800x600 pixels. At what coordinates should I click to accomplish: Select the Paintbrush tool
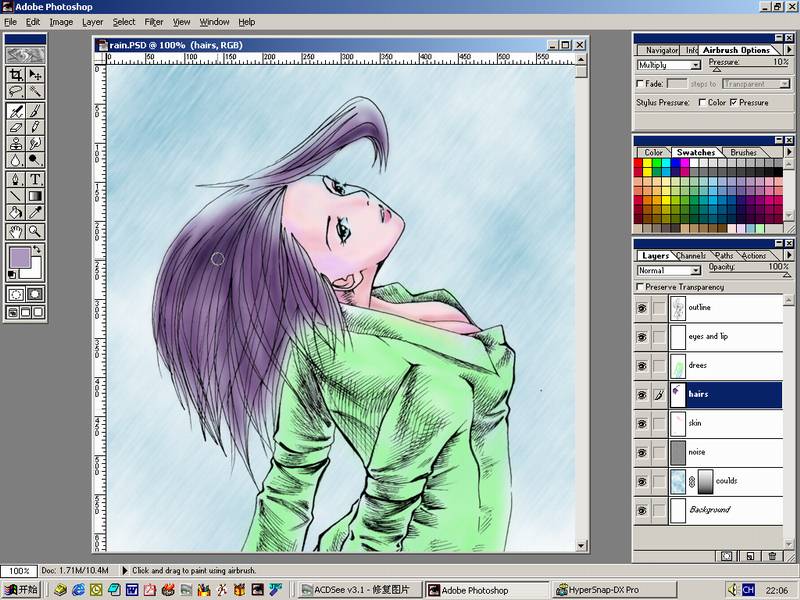(35, 111)
